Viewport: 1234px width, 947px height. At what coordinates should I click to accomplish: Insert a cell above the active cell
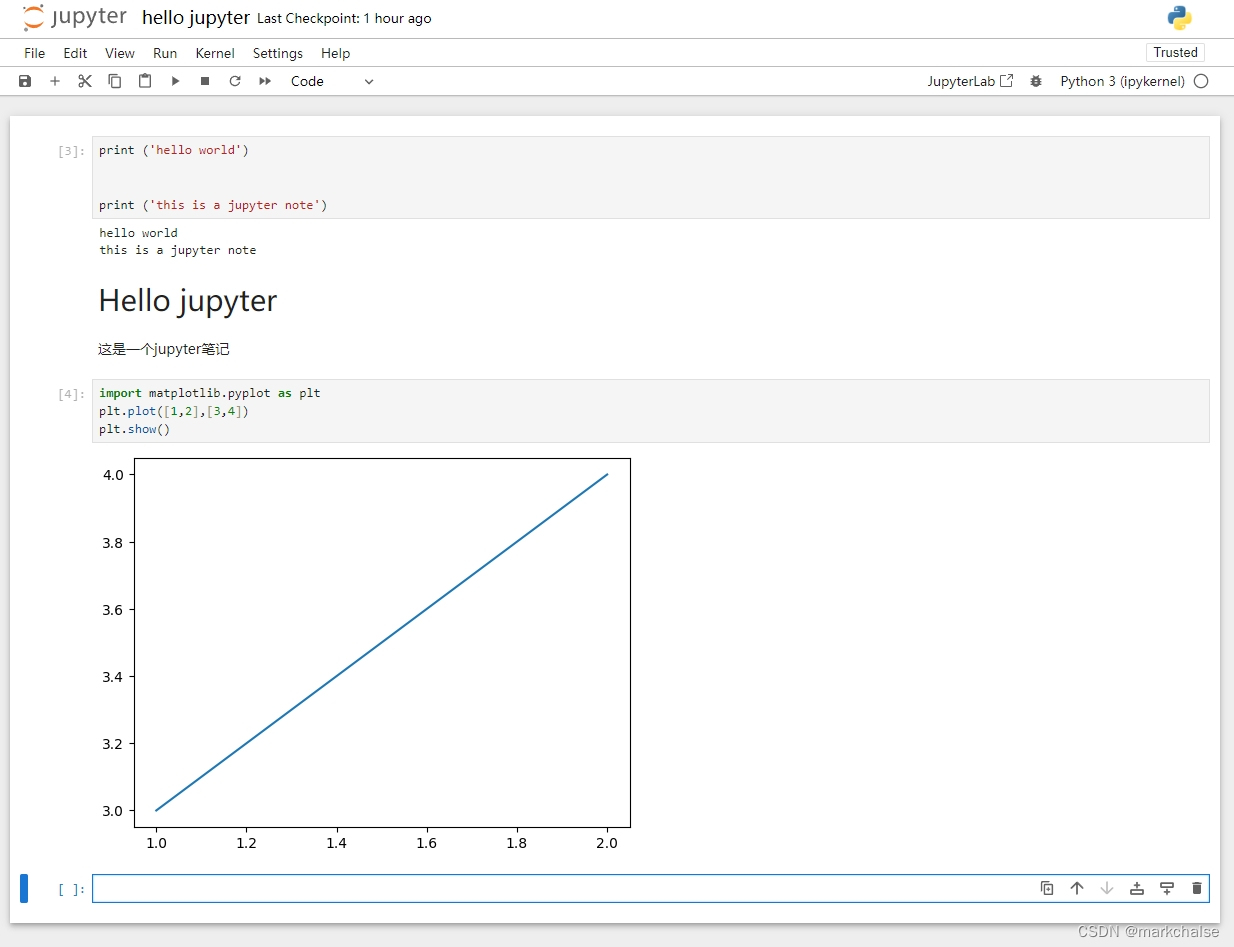click(x=1137, y=888)
